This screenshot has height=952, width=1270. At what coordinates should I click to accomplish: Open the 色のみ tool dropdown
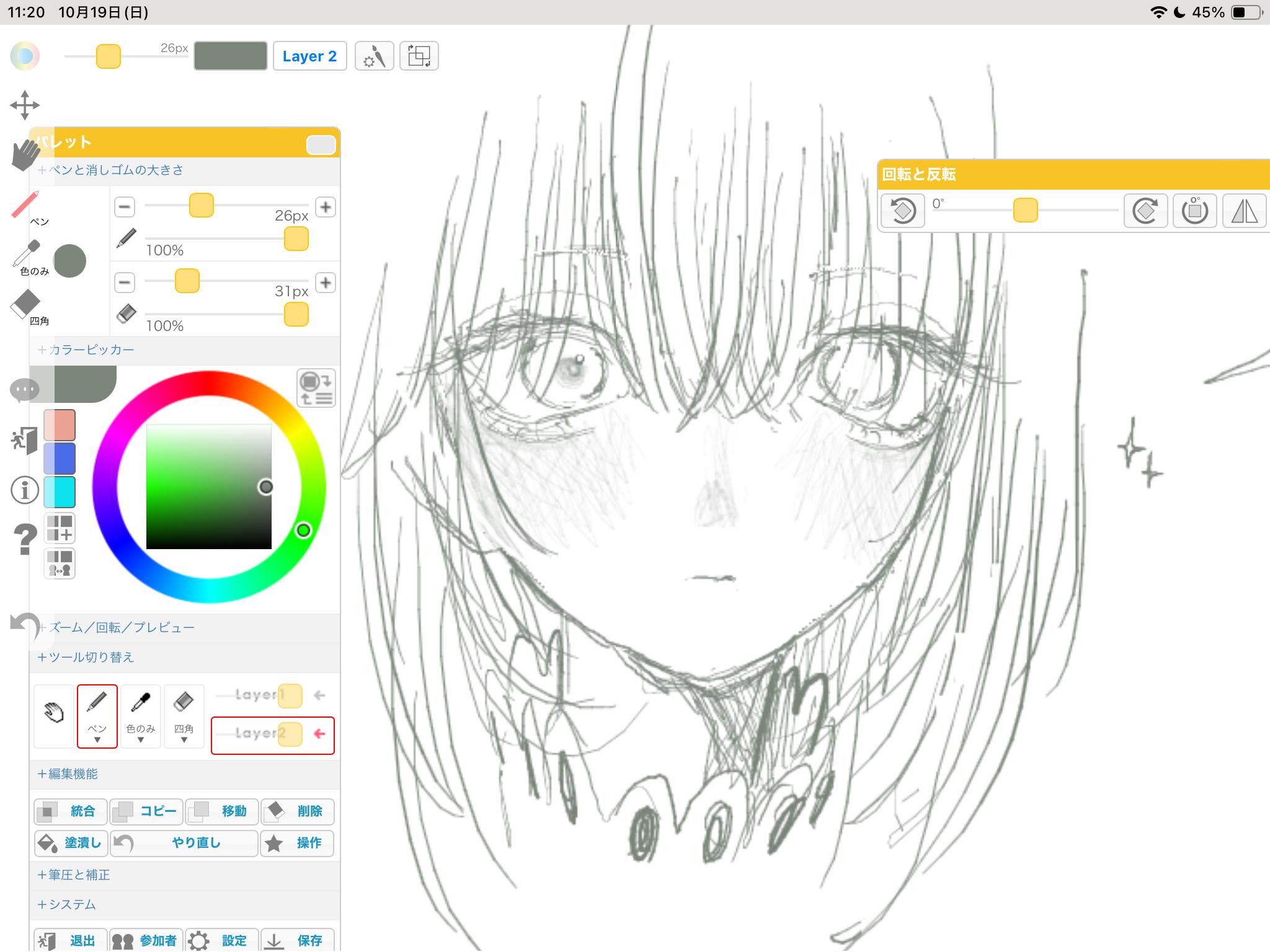141,739
